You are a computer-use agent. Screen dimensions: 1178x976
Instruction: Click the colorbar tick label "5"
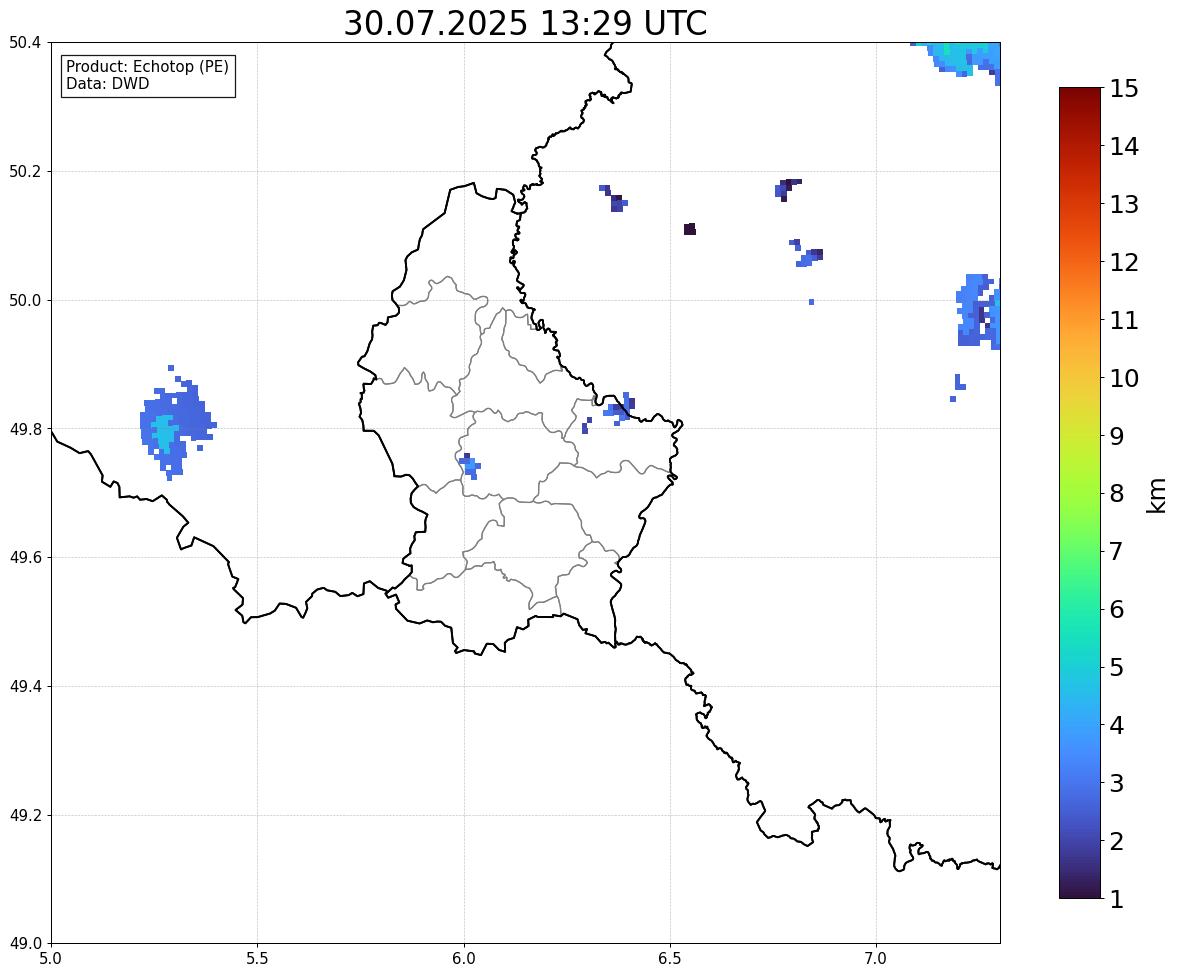click(1117, 667)
